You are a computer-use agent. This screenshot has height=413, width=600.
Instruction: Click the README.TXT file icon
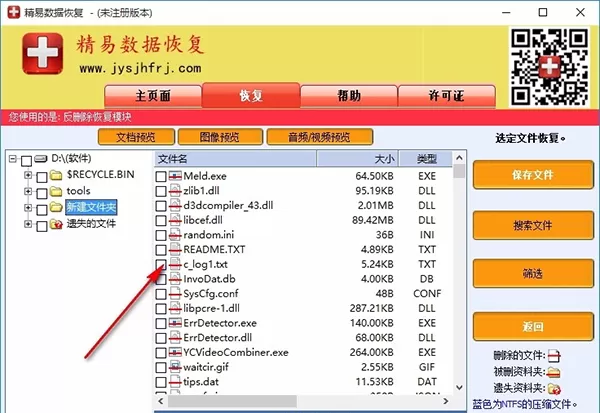pos(175,250)
